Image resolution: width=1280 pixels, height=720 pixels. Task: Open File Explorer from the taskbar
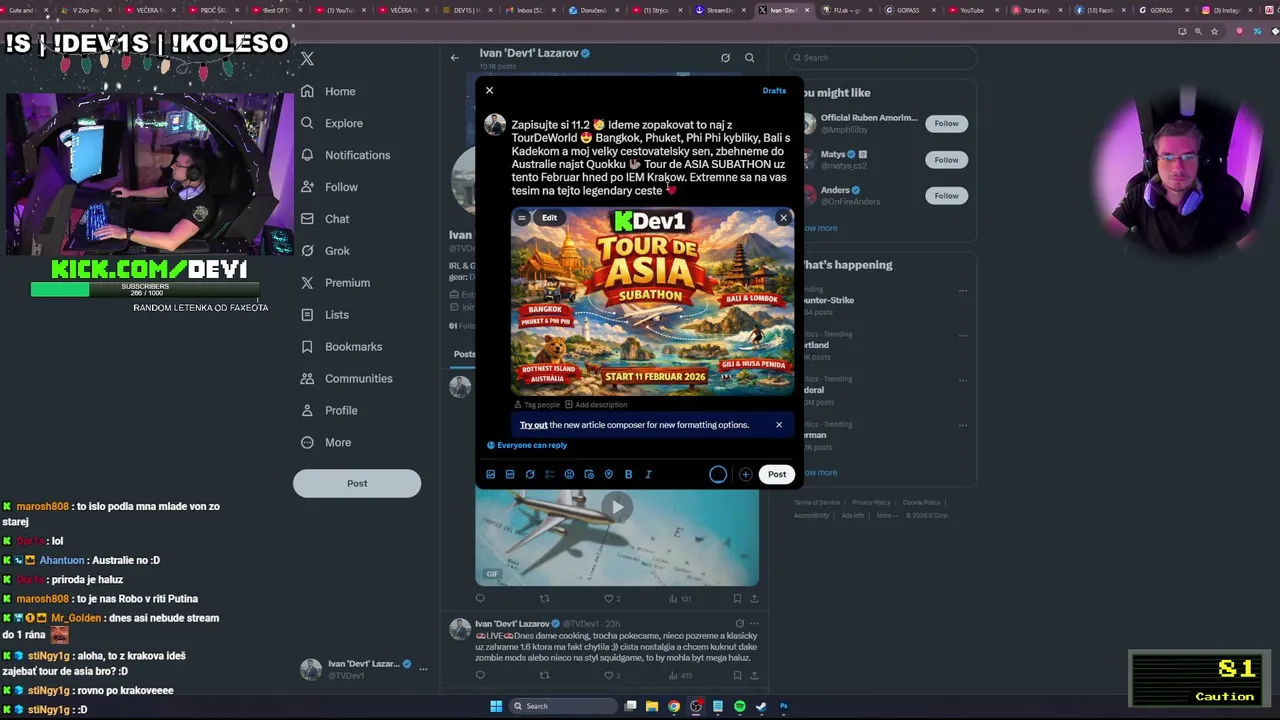pyautogui.click(x=652, y=707)
